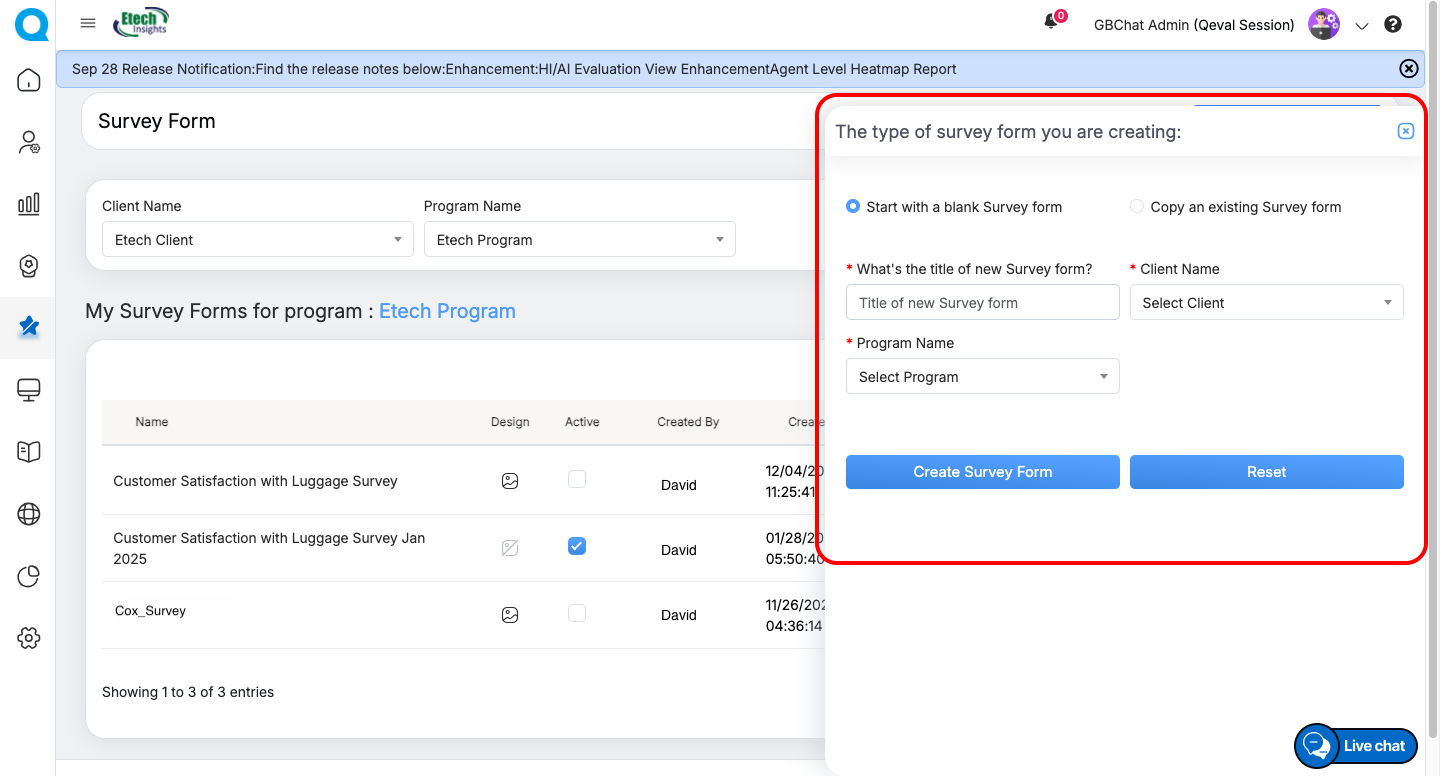Click the home icon in sidebar
This screenshot has width=1440, height=776.
point(29,80)
